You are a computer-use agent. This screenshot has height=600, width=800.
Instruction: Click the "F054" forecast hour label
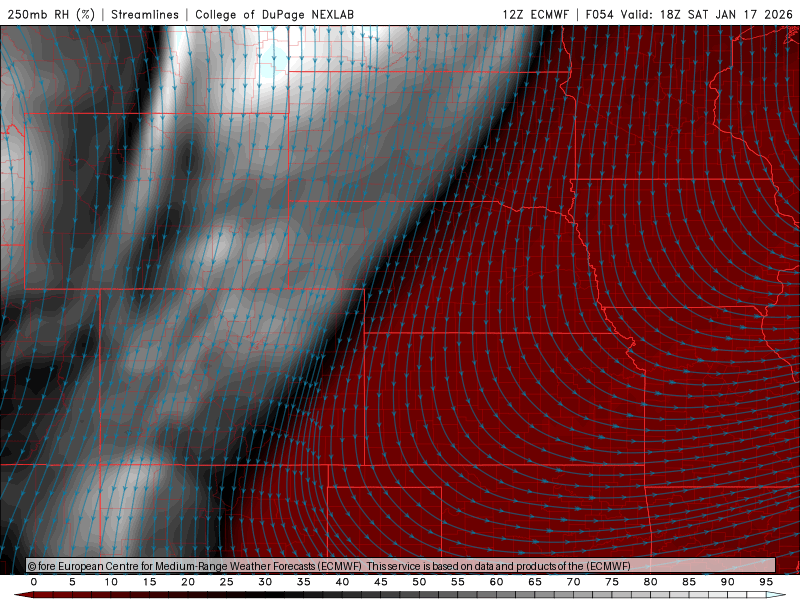(x=599, y=14)
